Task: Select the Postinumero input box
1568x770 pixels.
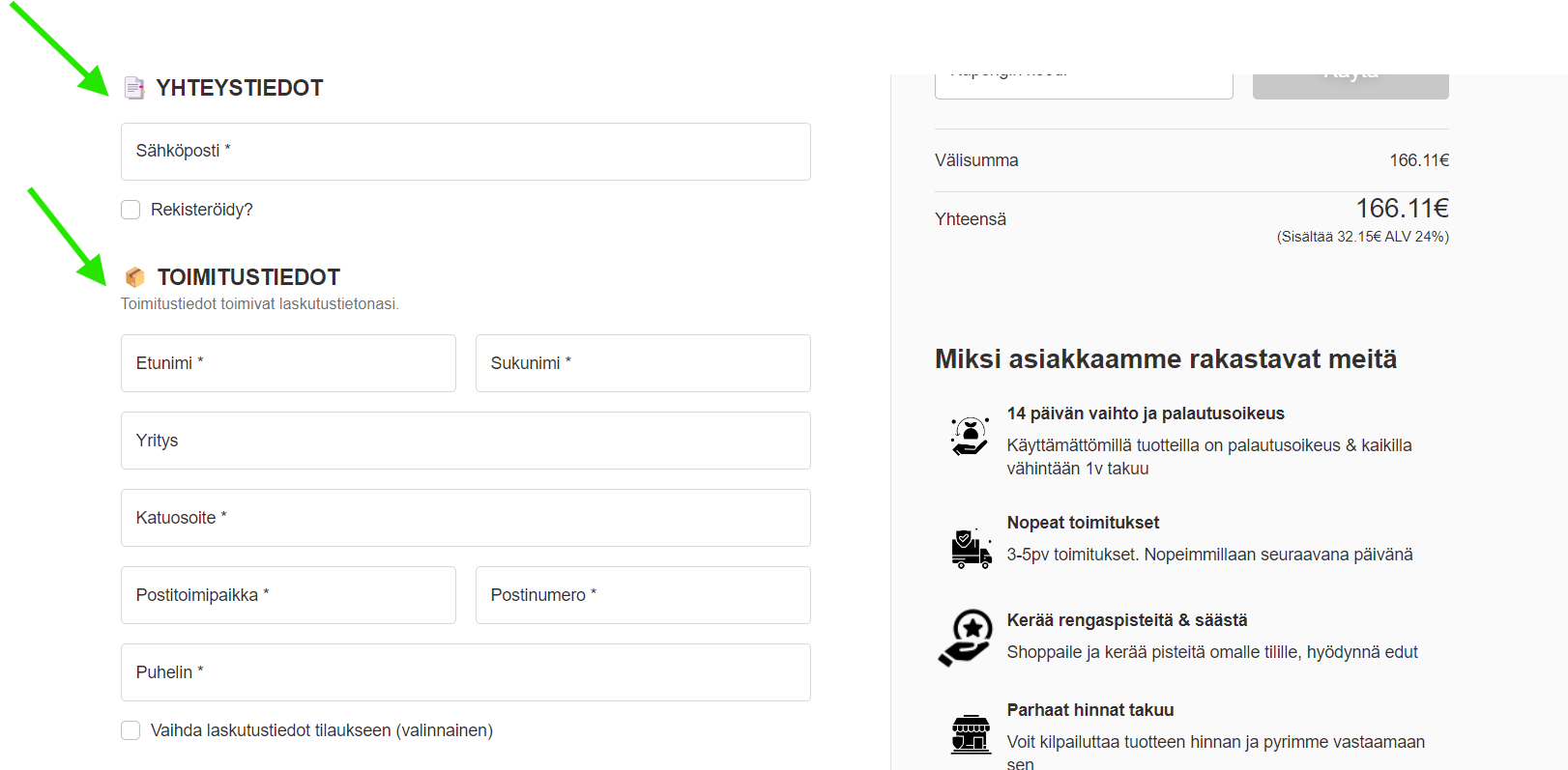Action: coord(643,595)
